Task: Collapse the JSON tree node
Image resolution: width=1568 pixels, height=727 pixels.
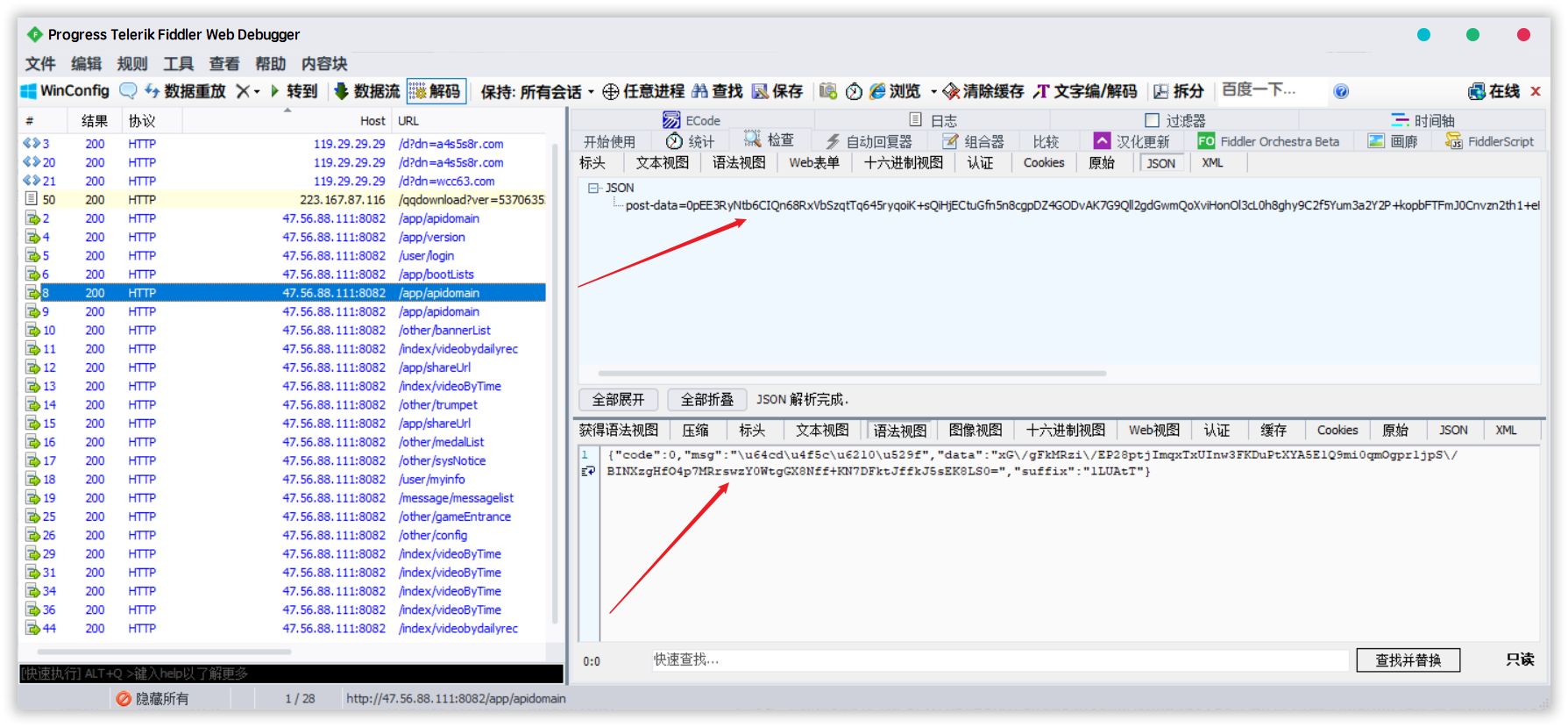Action: pos(593,188)
